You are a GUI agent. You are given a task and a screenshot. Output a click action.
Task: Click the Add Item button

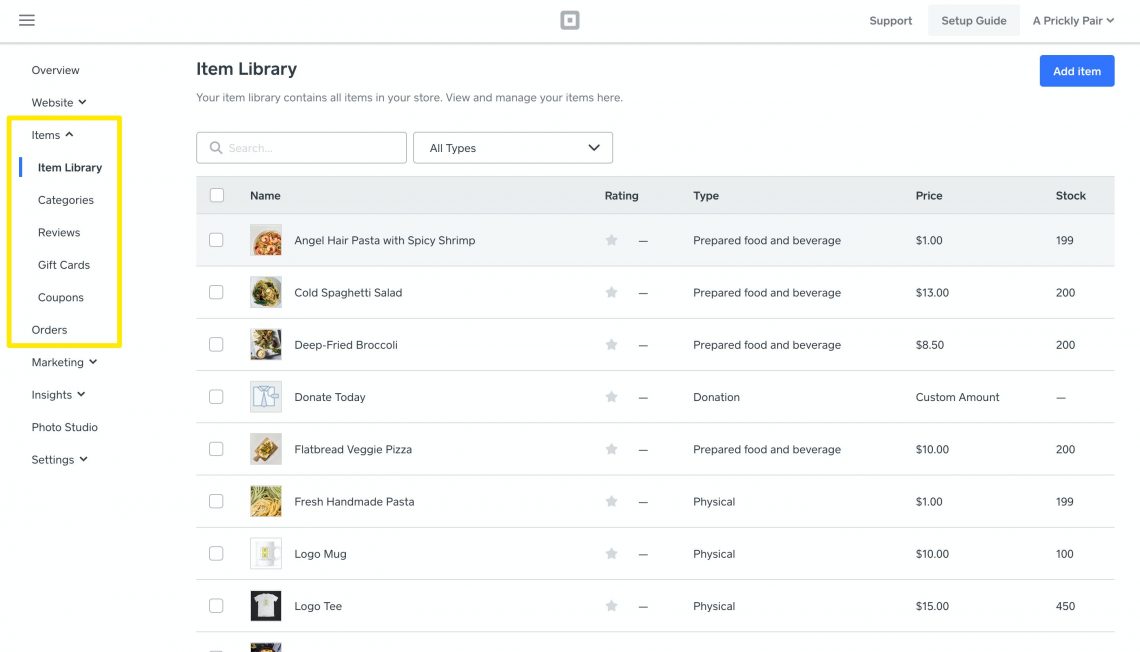[x=1077, y=70]
